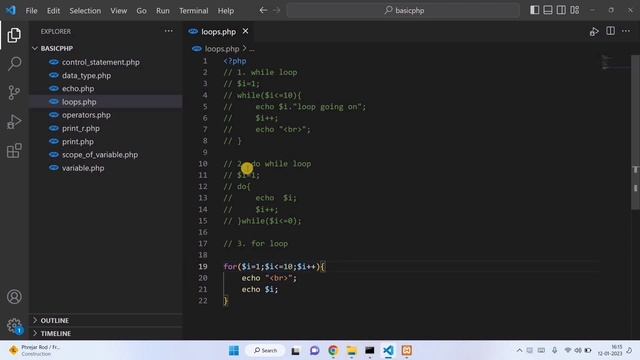640x360 pixels.
Task: Click the editor minimap
Action: point(614,62)
